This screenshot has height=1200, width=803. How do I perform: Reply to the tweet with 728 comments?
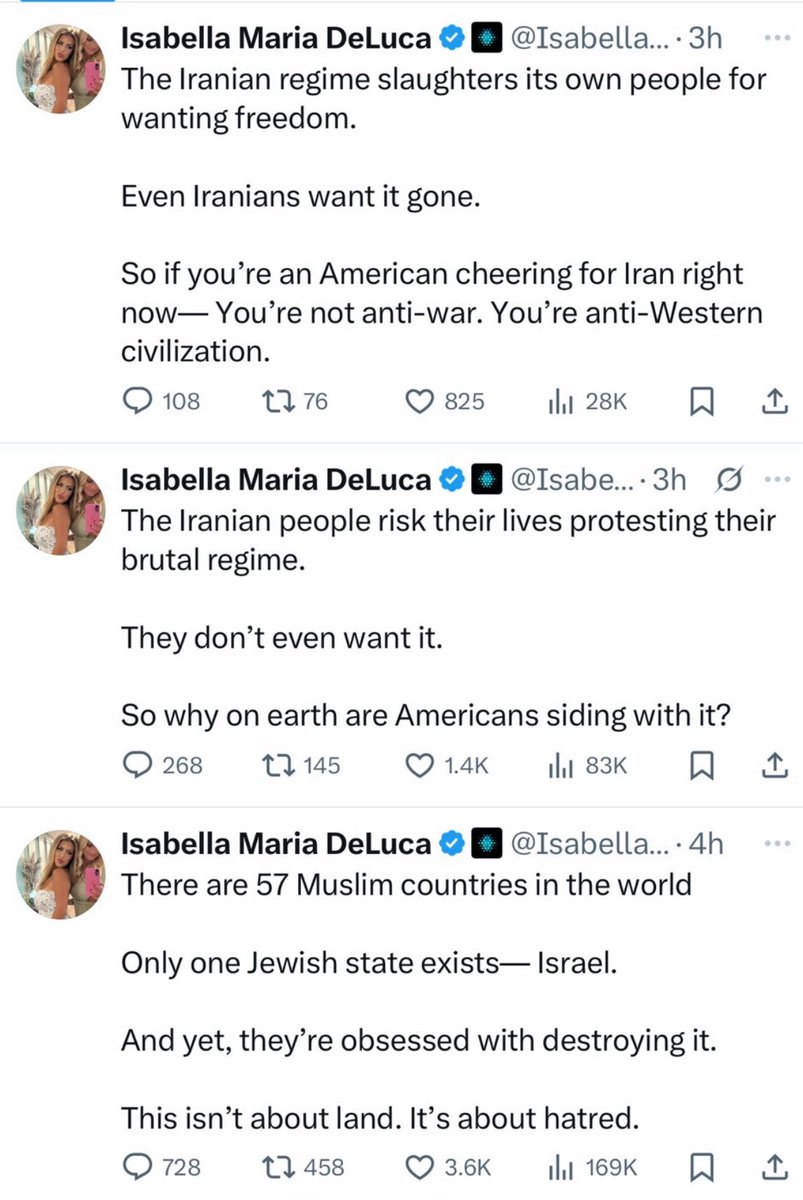136,1166
